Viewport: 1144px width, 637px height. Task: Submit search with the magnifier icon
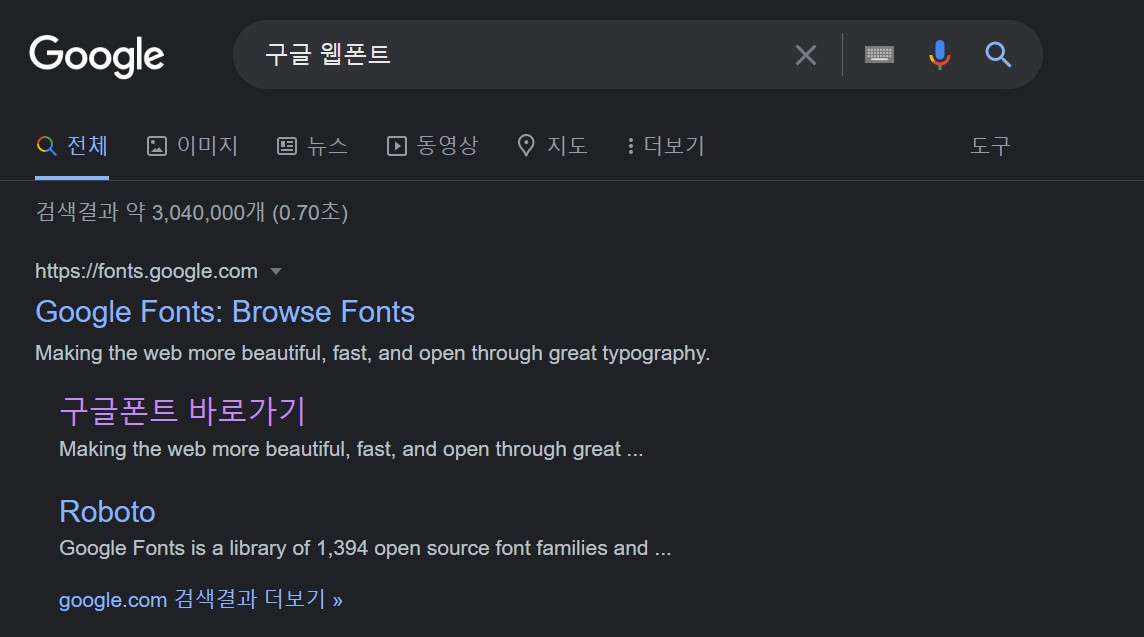(x=998, y=55)
